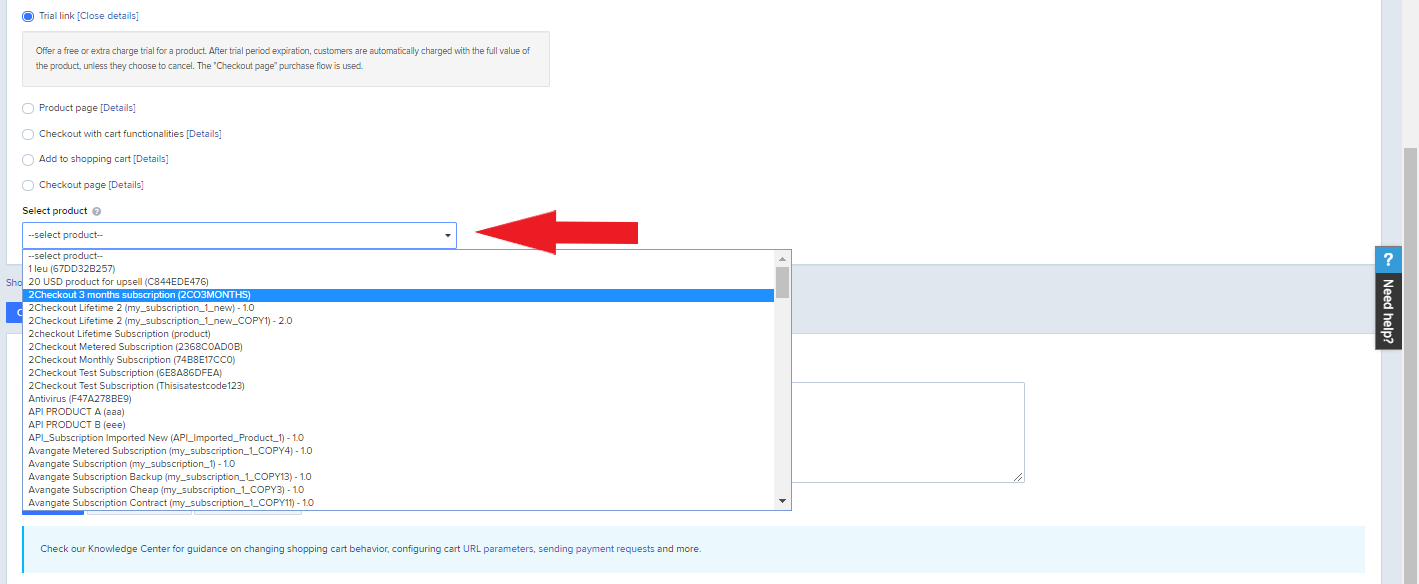This screenshot has height=584, width=1419.
Task: Open Details for Checkout with cart functionalities
Action: [x=204, y=134]
